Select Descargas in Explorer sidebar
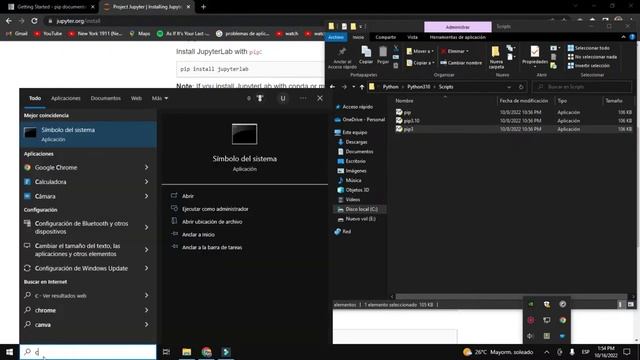The image size is (640, 360). pos(356,142)
